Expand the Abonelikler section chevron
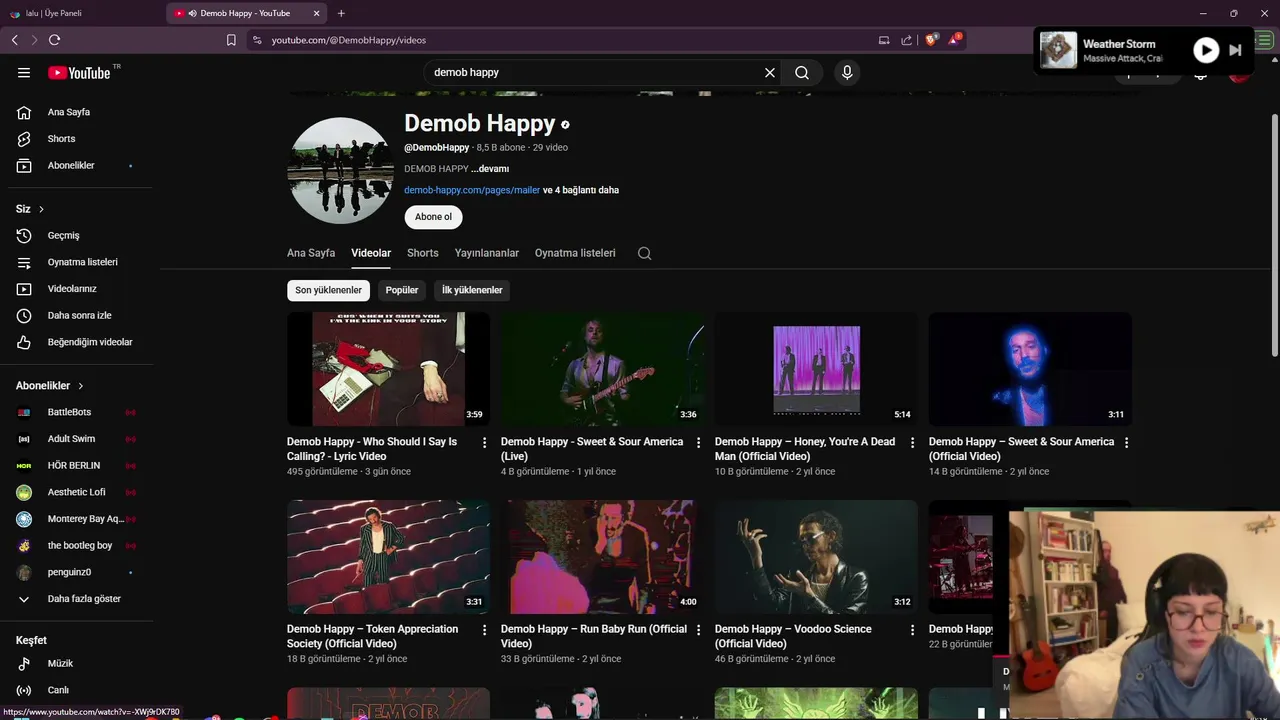The width and height of the screenshot is (1280, 720). click(80, 386)
